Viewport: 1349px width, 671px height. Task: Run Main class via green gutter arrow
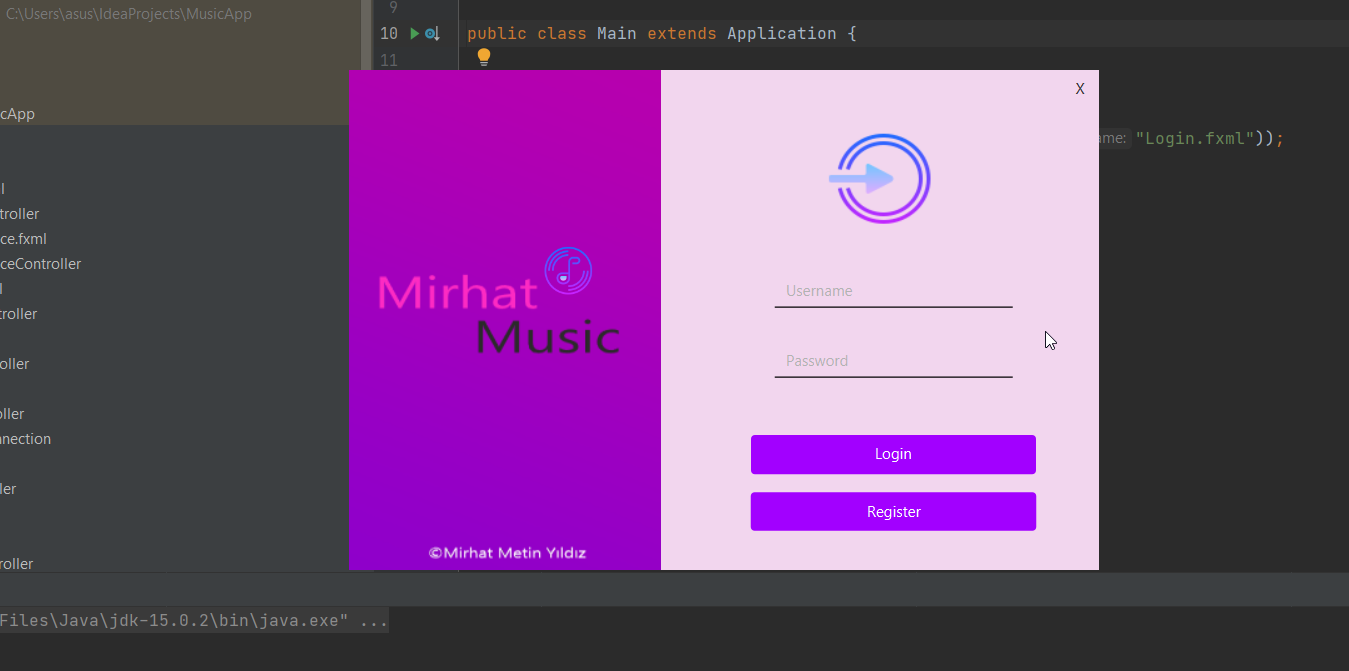click(x=412, y=32)
